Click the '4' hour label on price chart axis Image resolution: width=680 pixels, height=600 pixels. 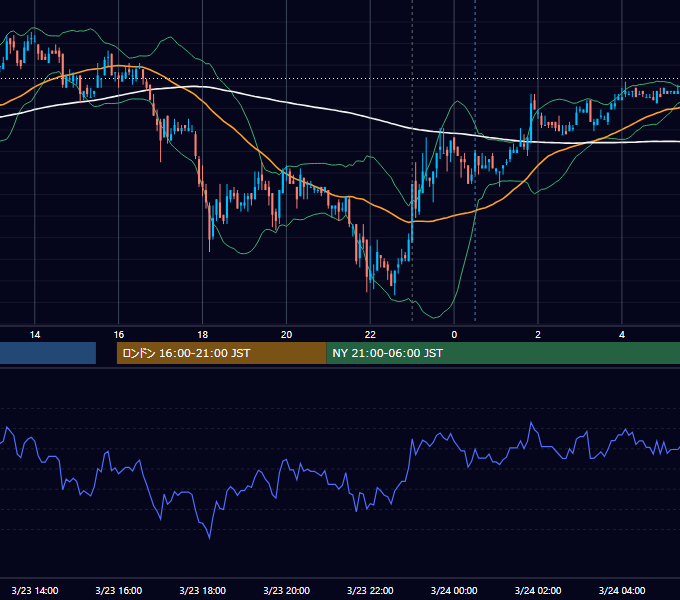pyautogui.click(x=622, y=335)
